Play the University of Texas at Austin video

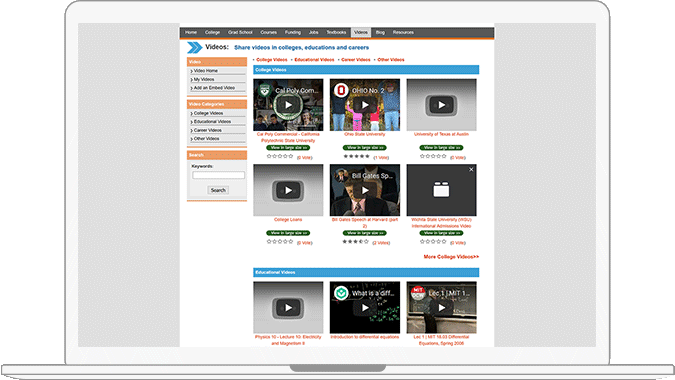441,105
